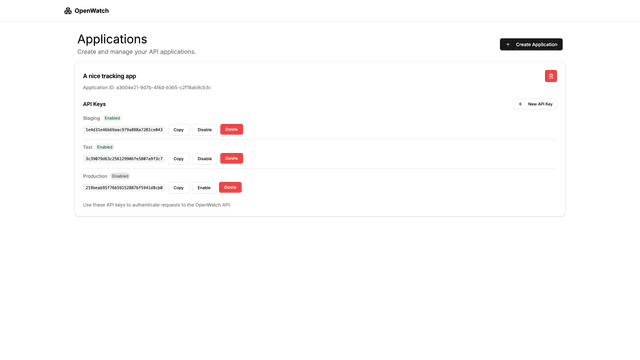Viewport: 640px width, 360px height.
Task: Click the Enabled badge next to Staging
Action: point(112,118)
